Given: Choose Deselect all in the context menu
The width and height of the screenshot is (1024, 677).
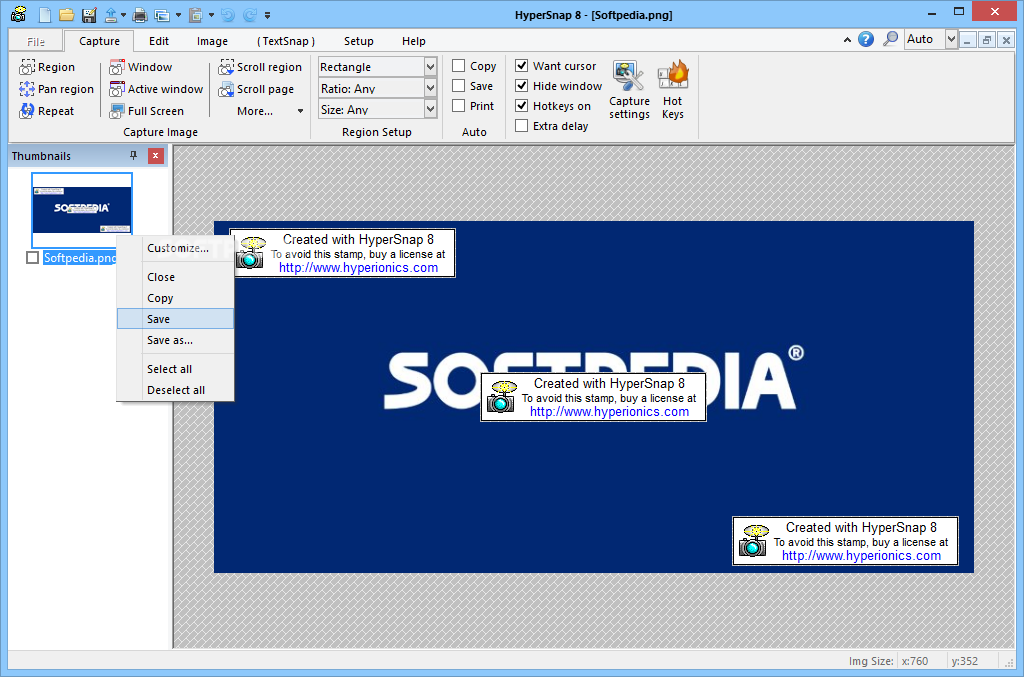Looking at the screenshot, I should point(176,390).
